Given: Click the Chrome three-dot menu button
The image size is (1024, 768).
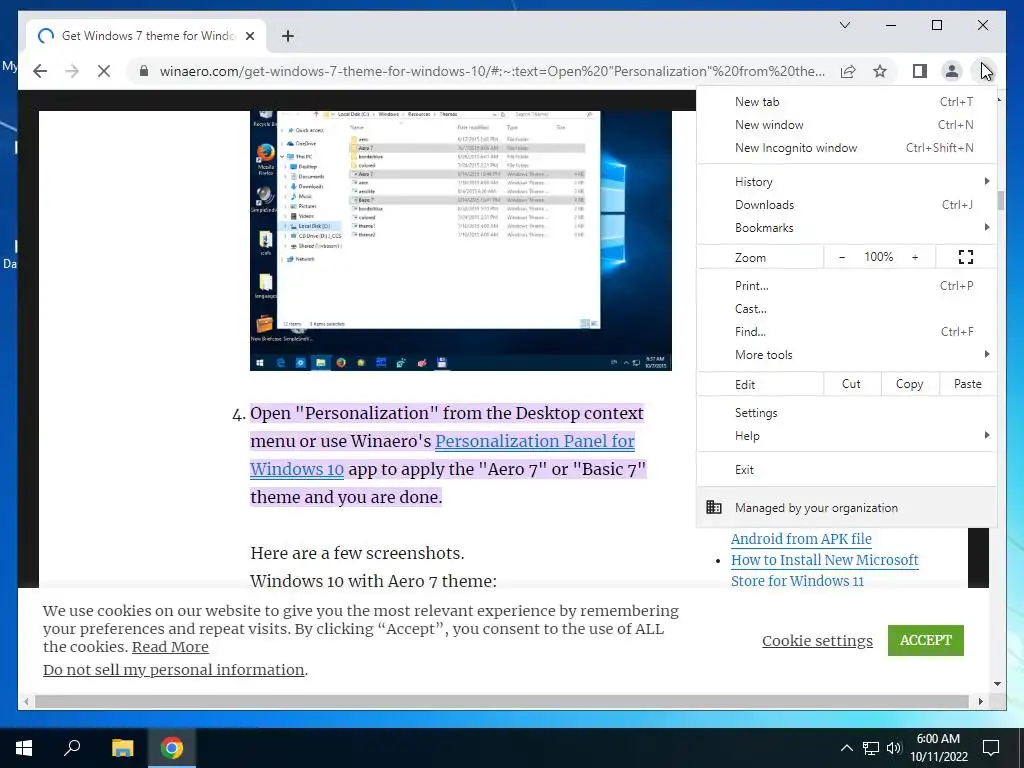Looking at the screenshot, I should pyautogui.click(x=984, y=71).
